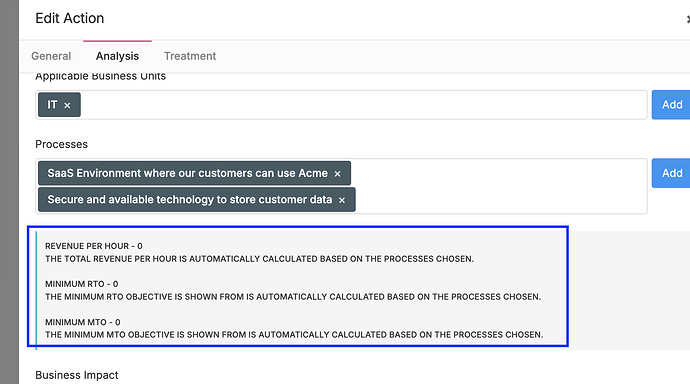Add an applicable business unit
The image size is (690, 384).
pyautogui.click(x=671, y=105)
